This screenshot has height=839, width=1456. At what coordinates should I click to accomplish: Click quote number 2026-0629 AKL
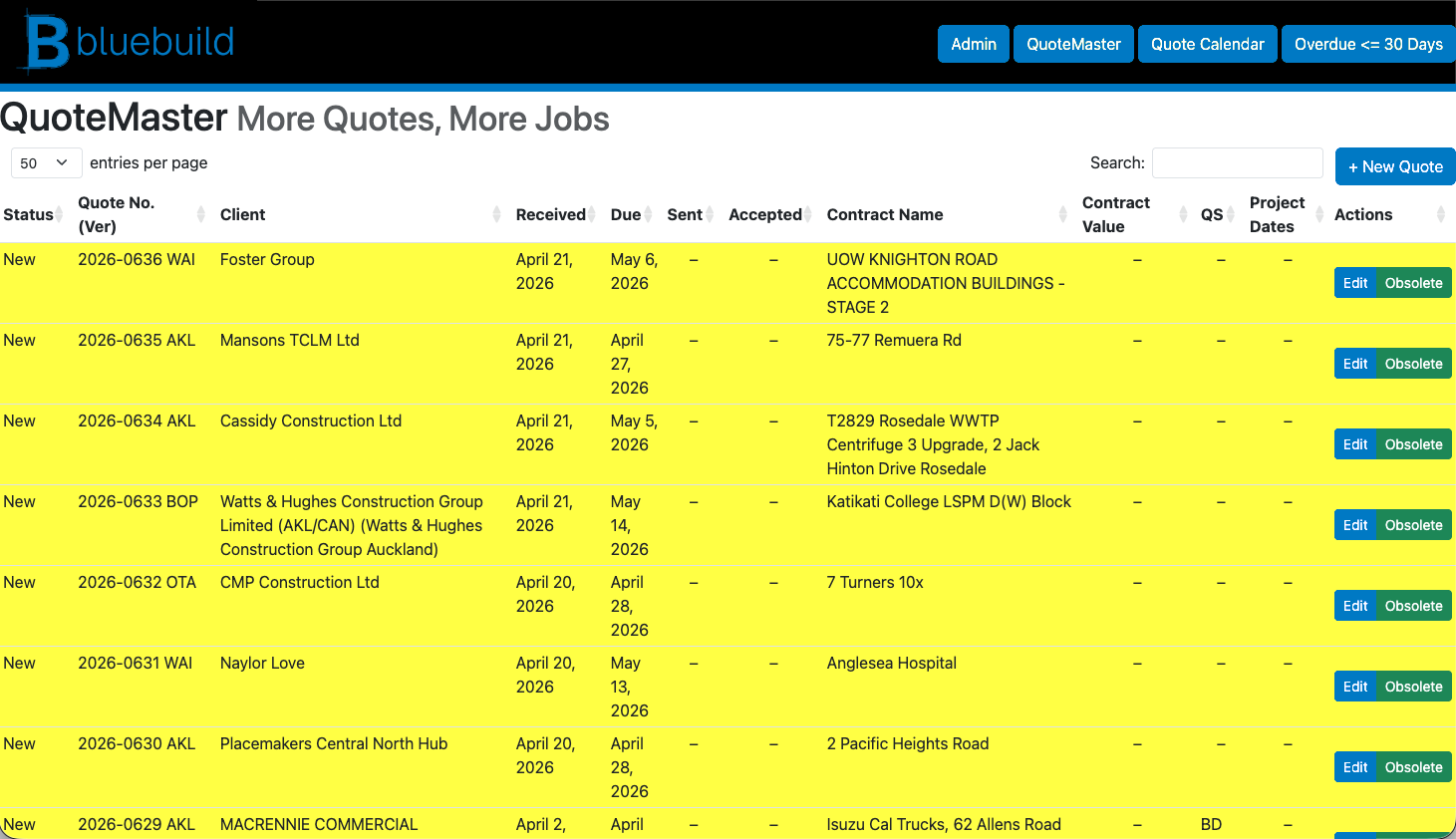click(137, 824)
